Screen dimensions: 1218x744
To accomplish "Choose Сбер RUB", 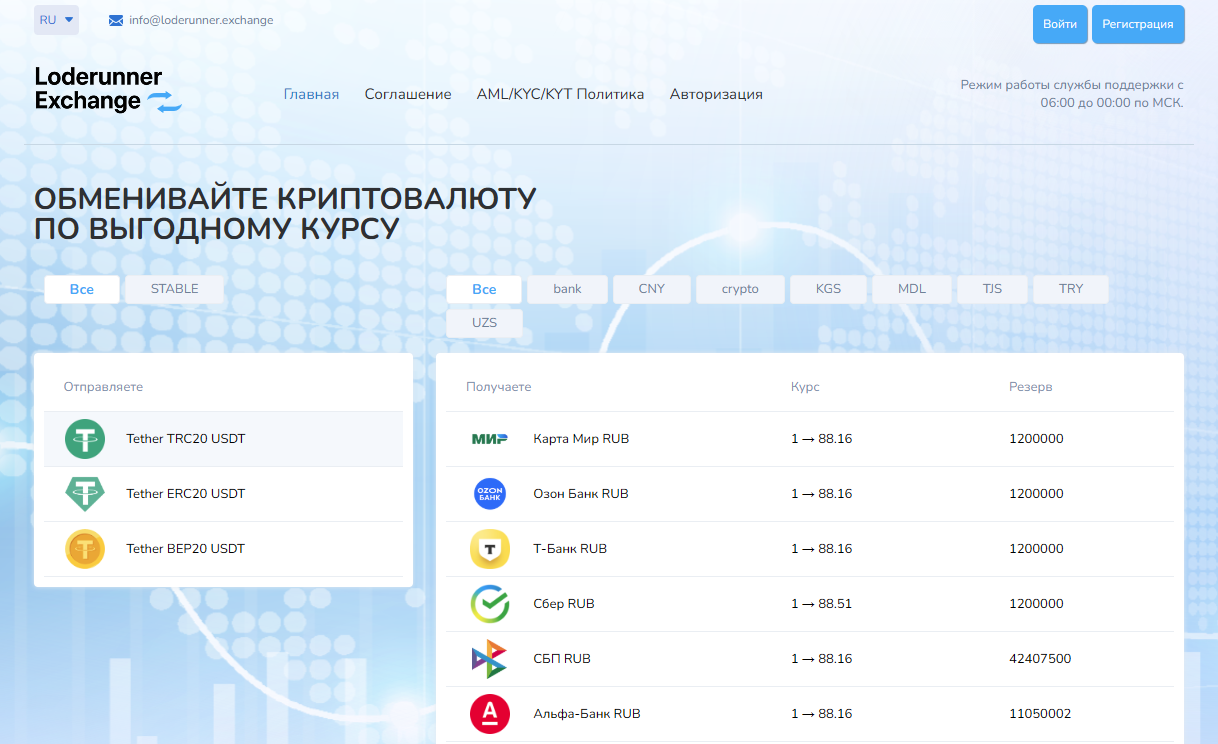I will (564, 604).
